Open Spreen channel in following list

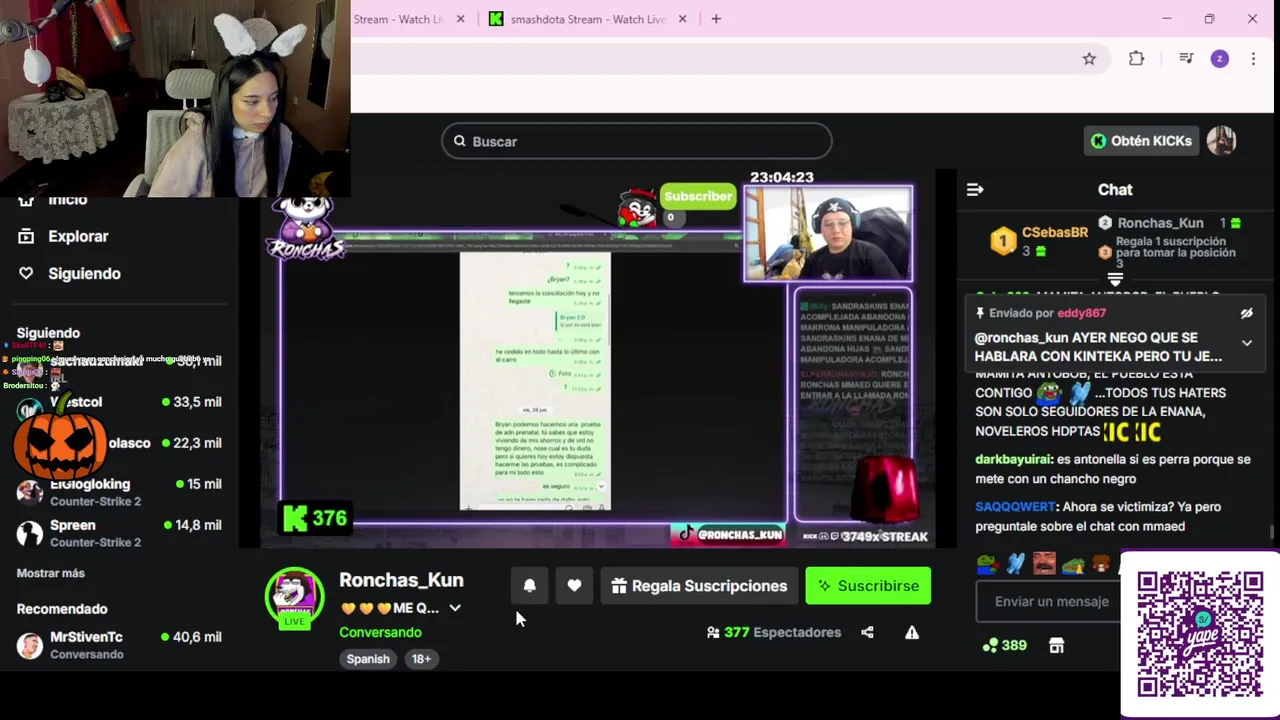120,533
